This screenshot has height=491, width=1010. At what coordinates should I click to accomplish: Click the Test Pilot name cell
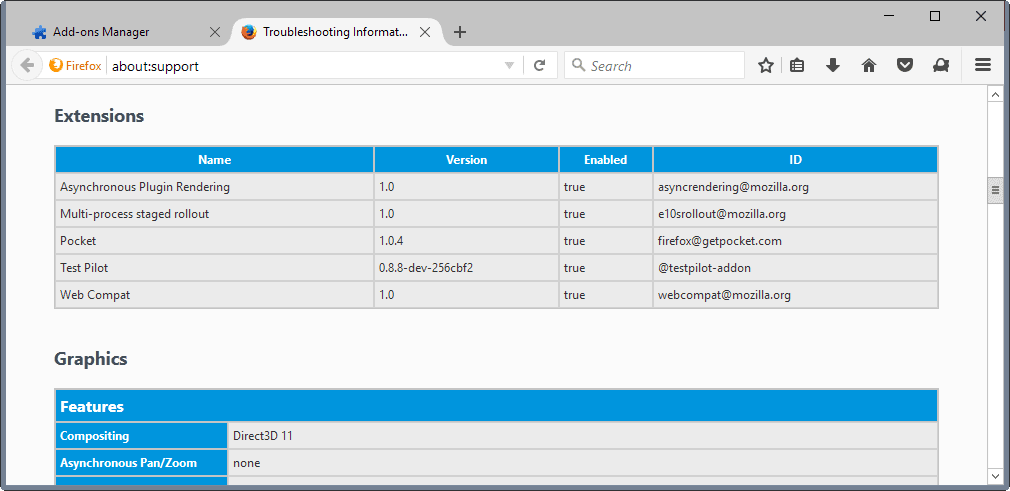(214, 268)
